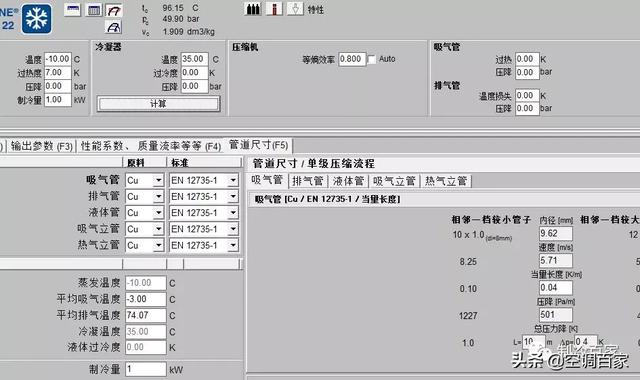Viewport: 640px width, 380px height.
Task: Expand the 热气立管 standard dropdown
Action: (x=233, y=245)
